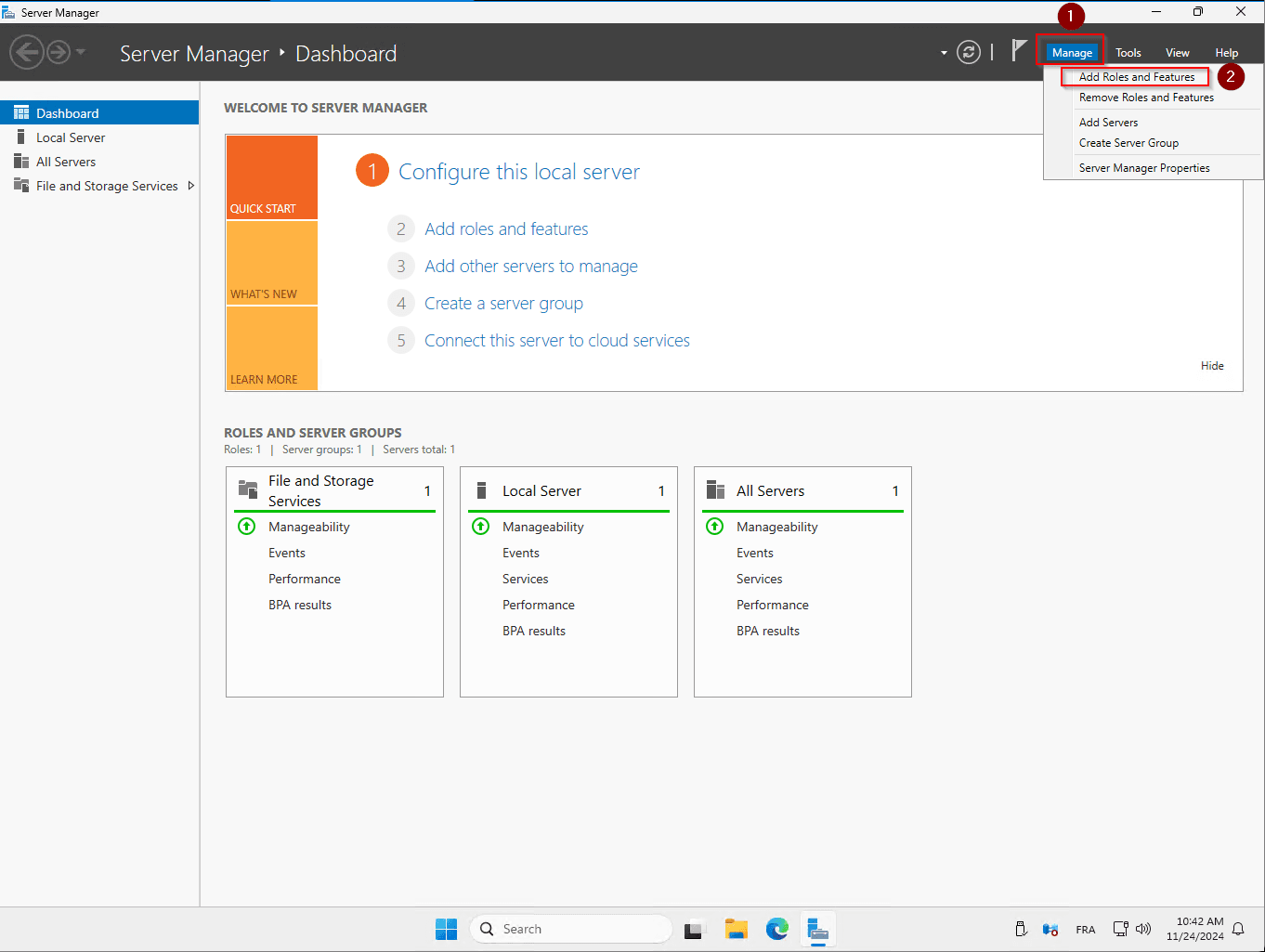The width and height of the screenshot is (1265, 952).
Task: Open the Tools menu
Action: pyautogui.click(x=1128, y=53)
